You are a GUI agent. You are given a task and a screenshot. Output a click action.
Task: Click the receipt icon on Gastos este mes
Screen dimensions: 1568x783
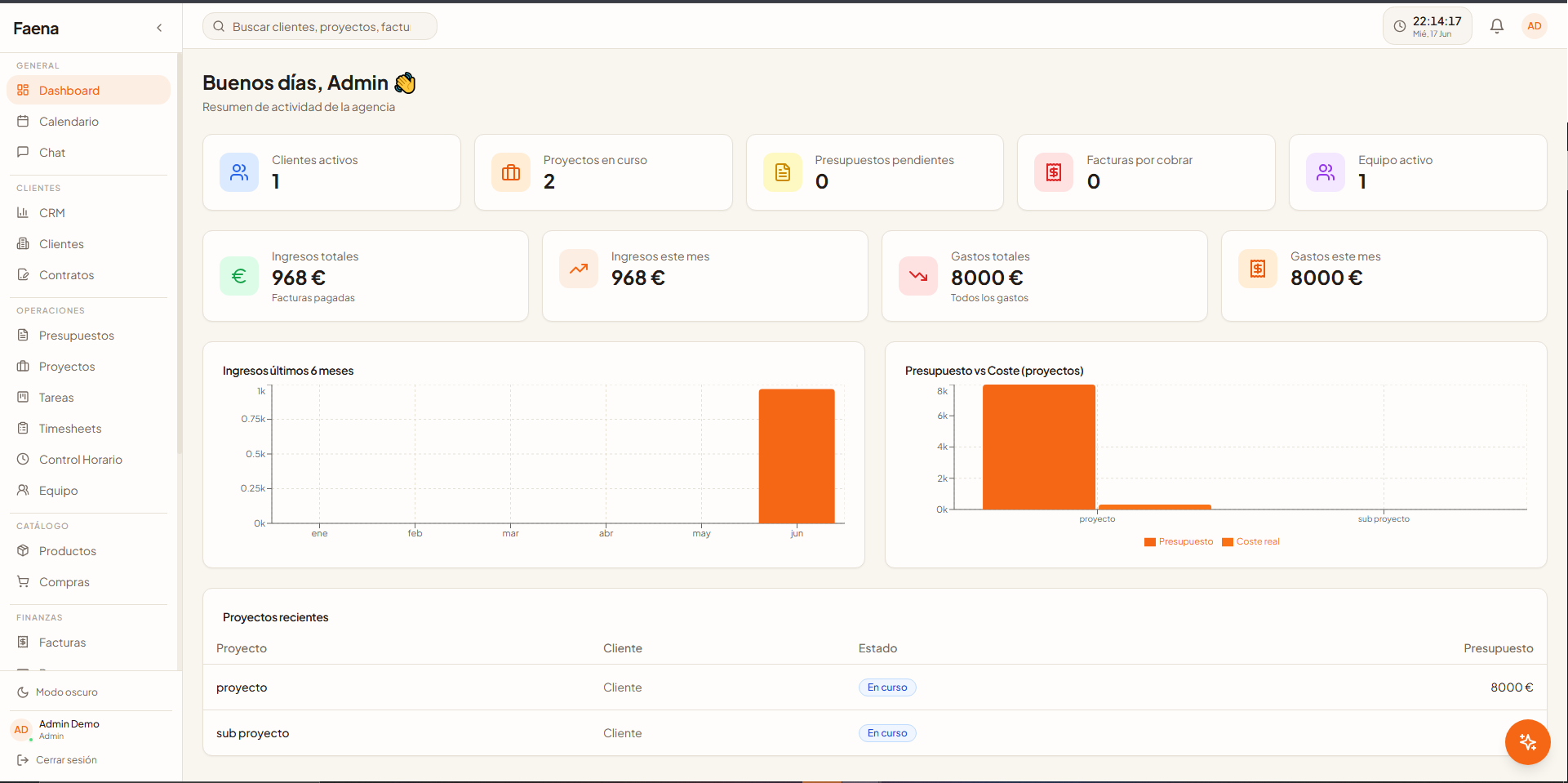1258,269
